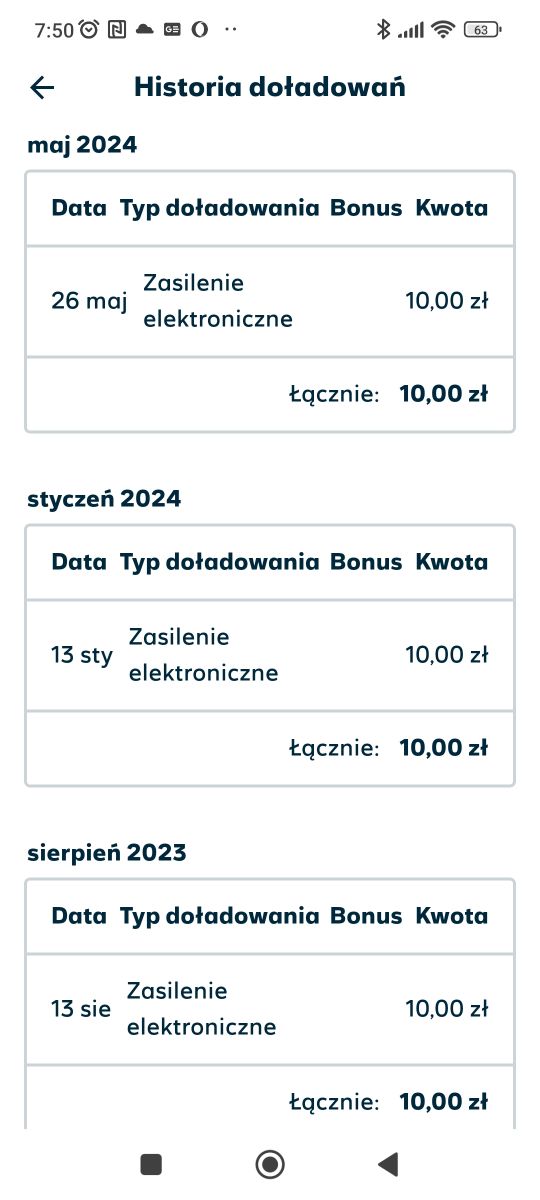Select the 13 sty top-up row
The width and height of the screenshot is (540, 1200).
(x=270, y=655)
